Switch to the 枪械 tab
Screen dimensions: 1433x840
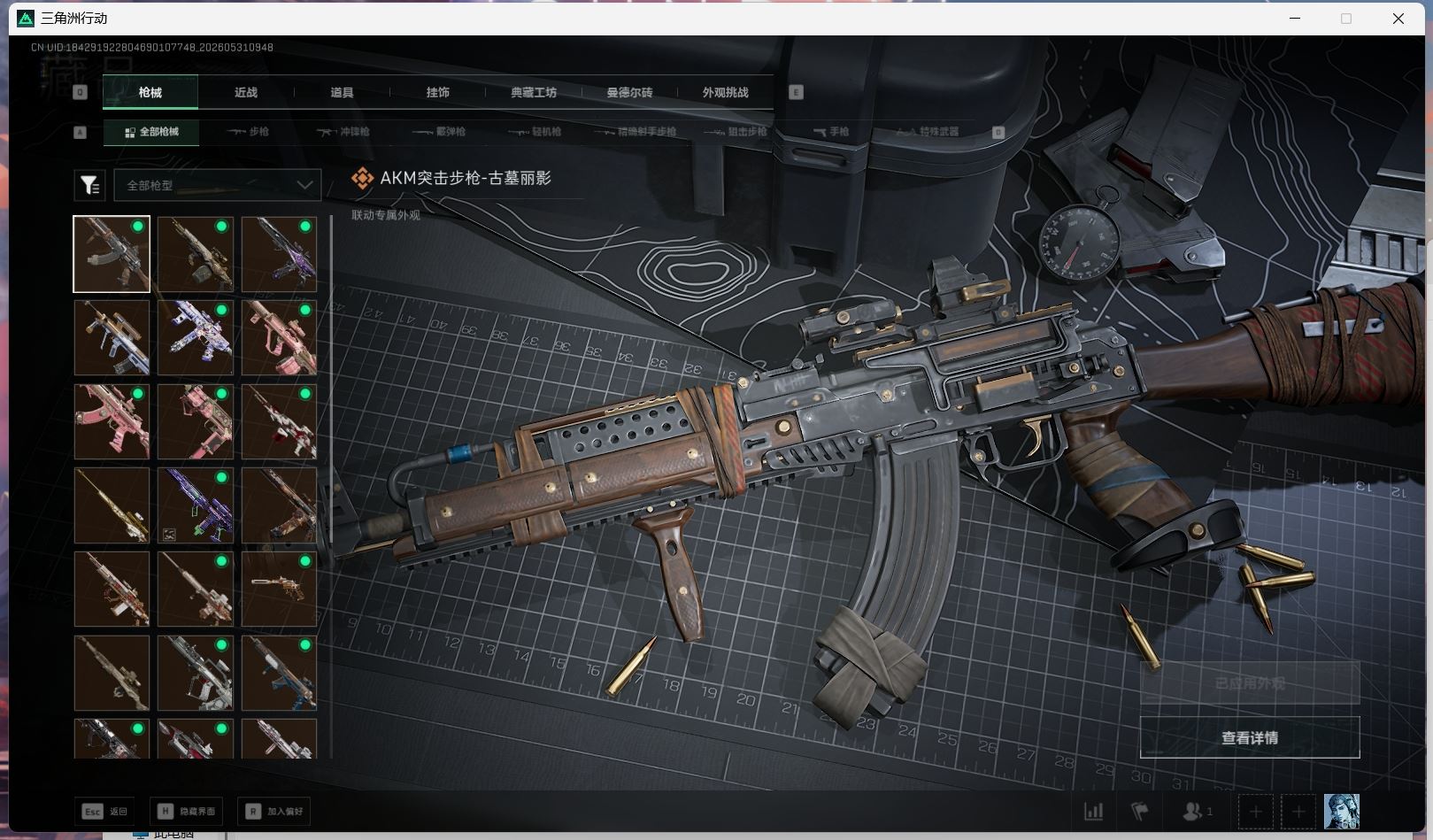[150, 92]
